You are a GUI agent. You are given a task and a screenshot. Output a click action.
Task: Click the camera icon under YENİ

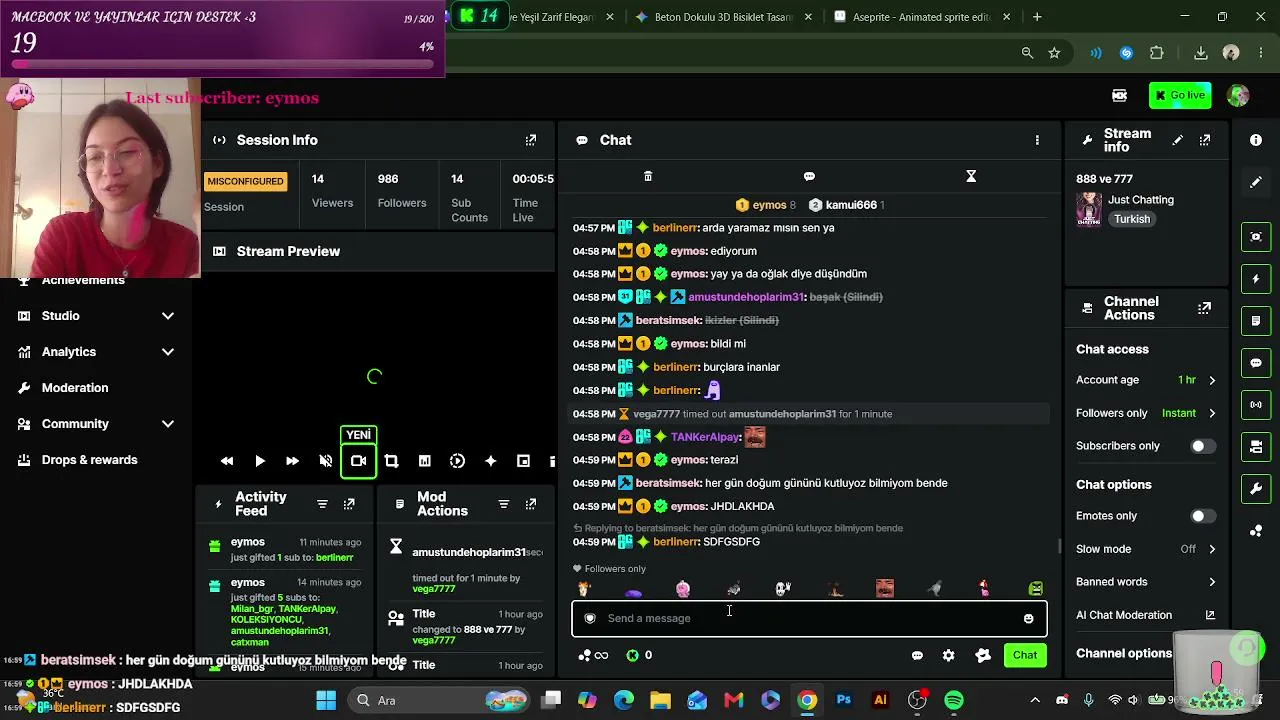tap(358, 461)
